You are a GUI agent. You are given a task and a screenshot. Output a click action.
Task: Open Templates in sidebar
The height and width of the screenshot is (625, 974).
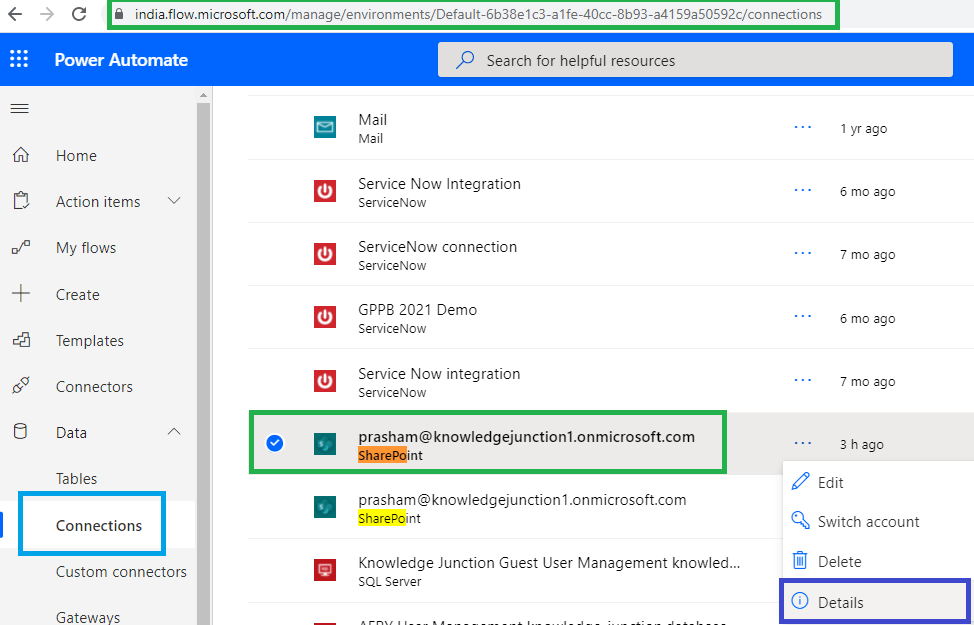pyautogui.click(x=89, y=340)
